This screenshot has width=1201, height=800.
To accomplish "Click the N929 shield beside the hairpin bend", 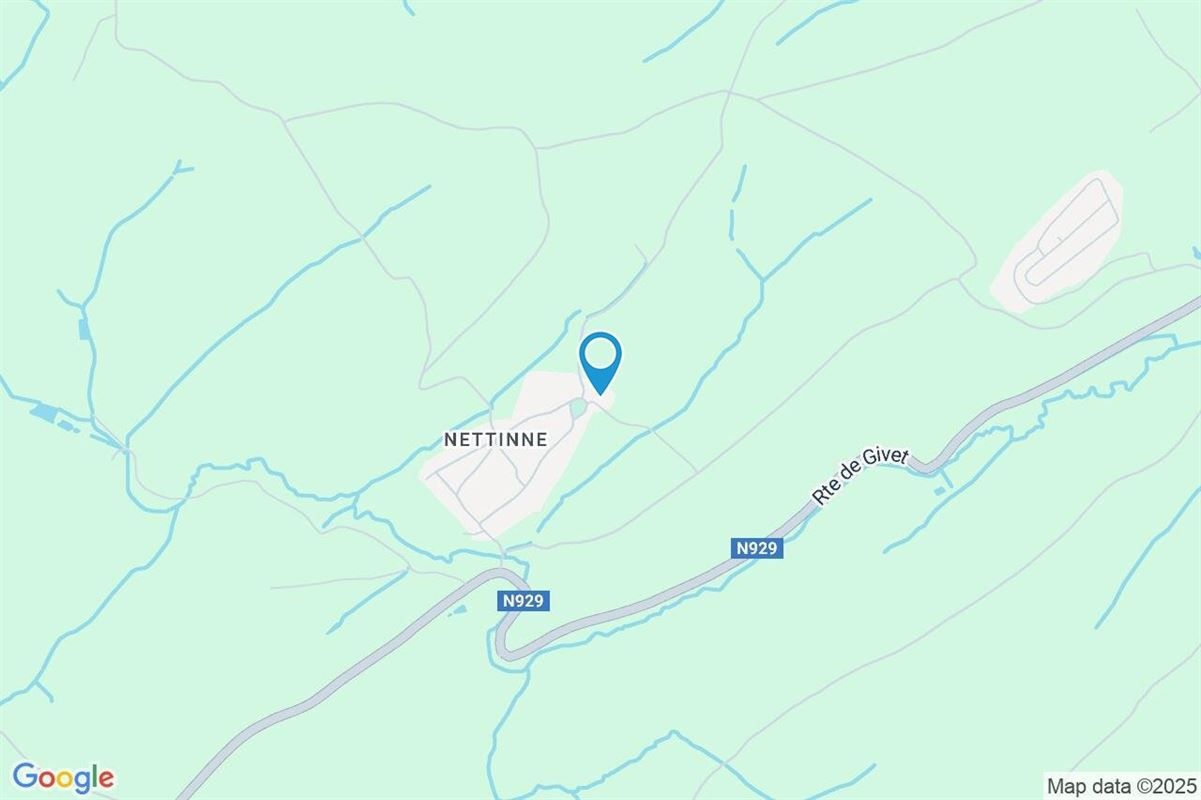I will 523,601.
